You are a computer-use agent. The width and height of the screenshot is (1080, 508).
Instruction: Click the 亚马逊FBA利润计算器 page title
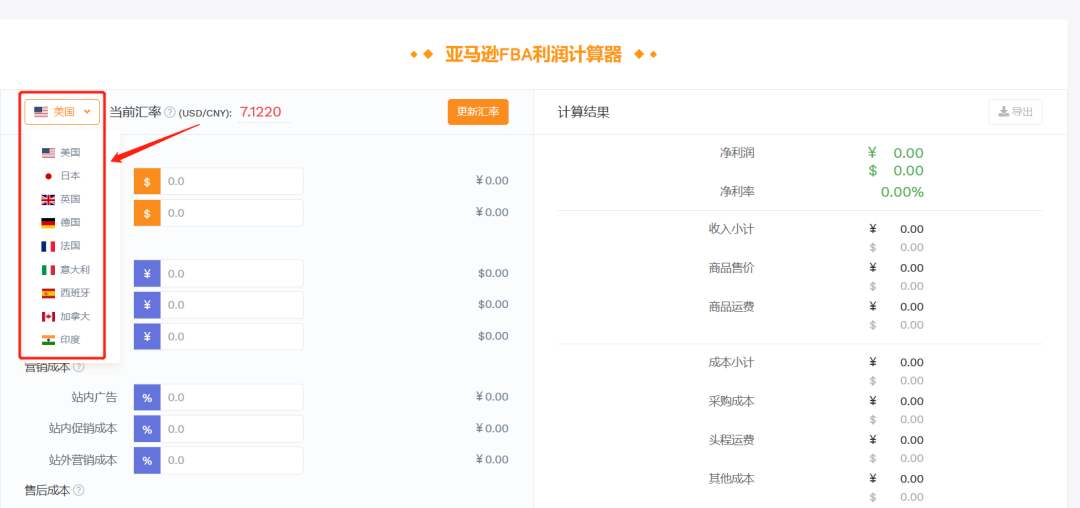tap(533, 54)
